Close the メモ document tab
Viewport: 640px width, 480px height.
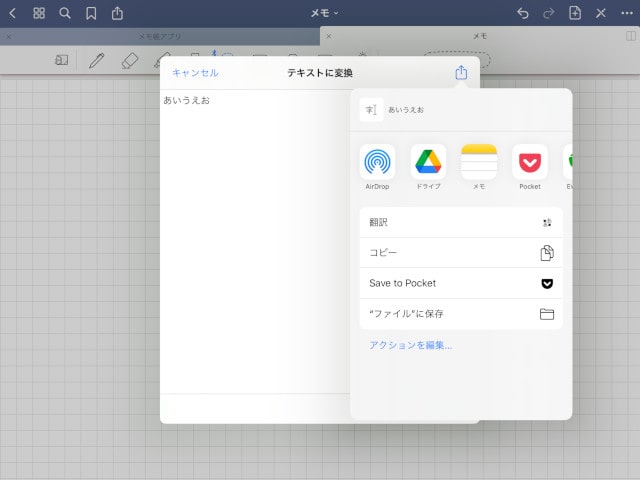click(329, 36)
